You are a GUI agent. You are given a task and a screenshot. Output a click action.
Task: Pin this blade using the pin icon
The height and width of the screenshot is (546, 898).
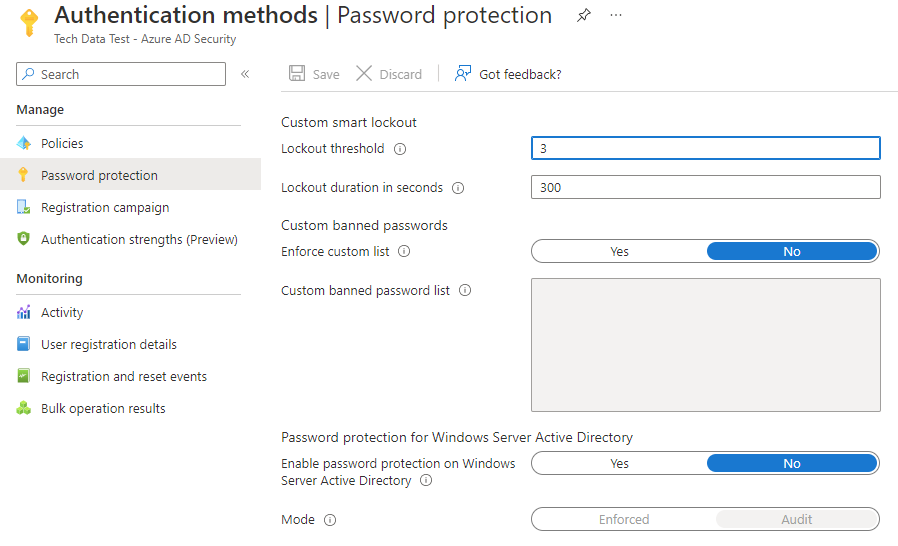click(x=584, y=15)
